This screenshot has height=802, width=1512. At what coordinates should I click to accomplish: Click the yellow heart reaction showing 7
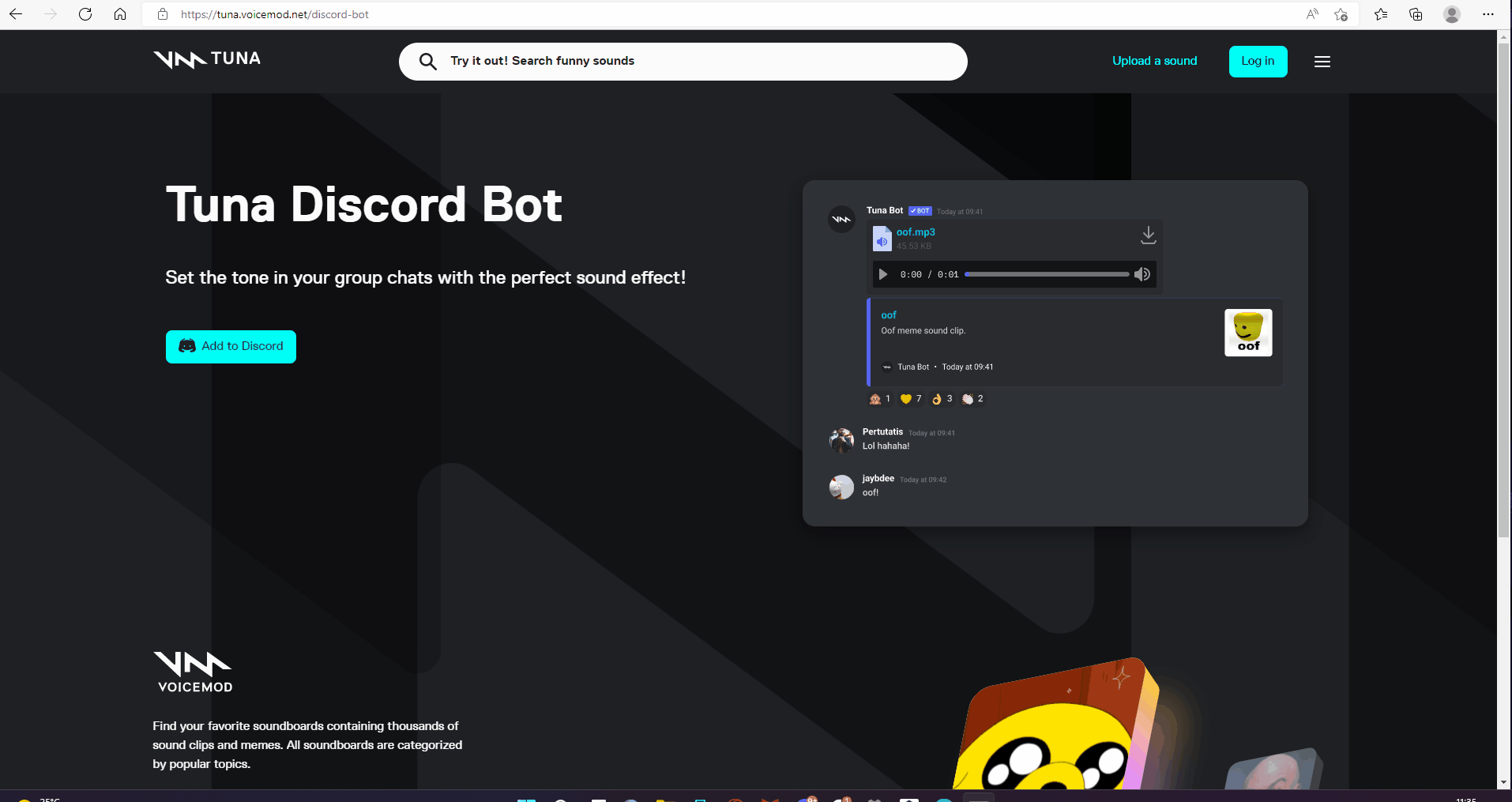tap(911, 399)
